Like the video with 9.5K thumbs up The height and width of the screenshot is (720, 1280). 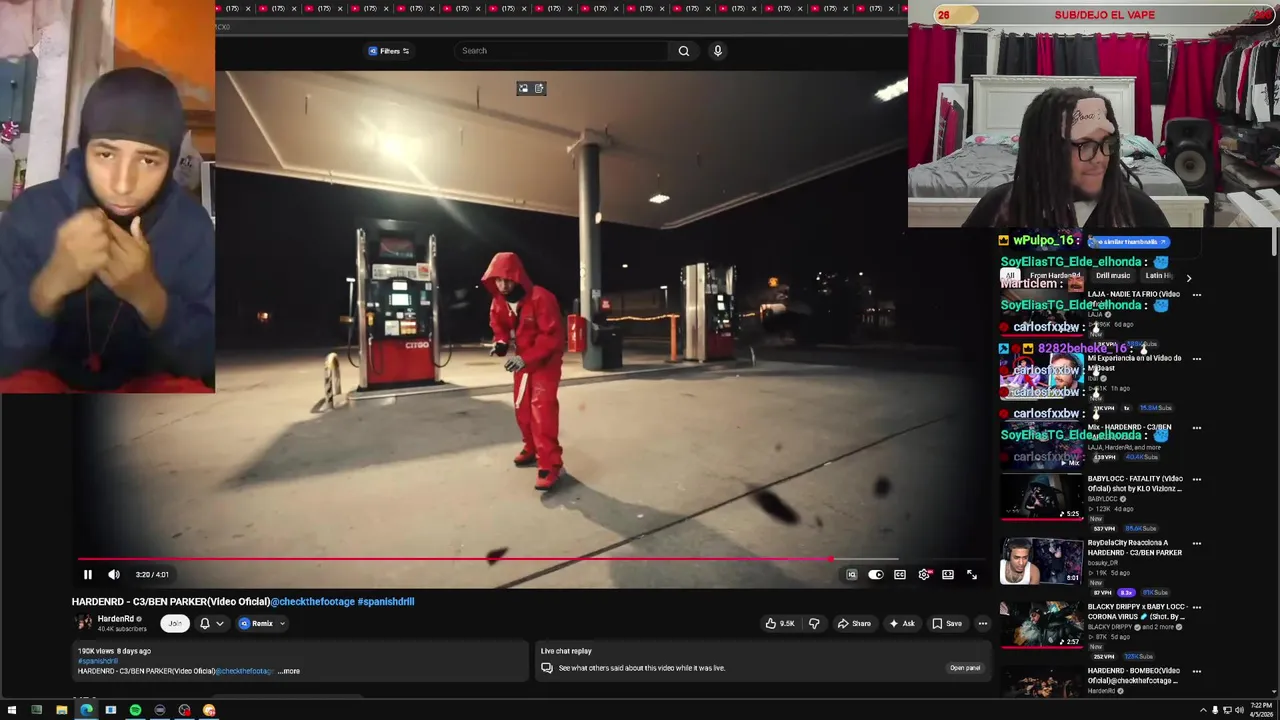(780, 623)
